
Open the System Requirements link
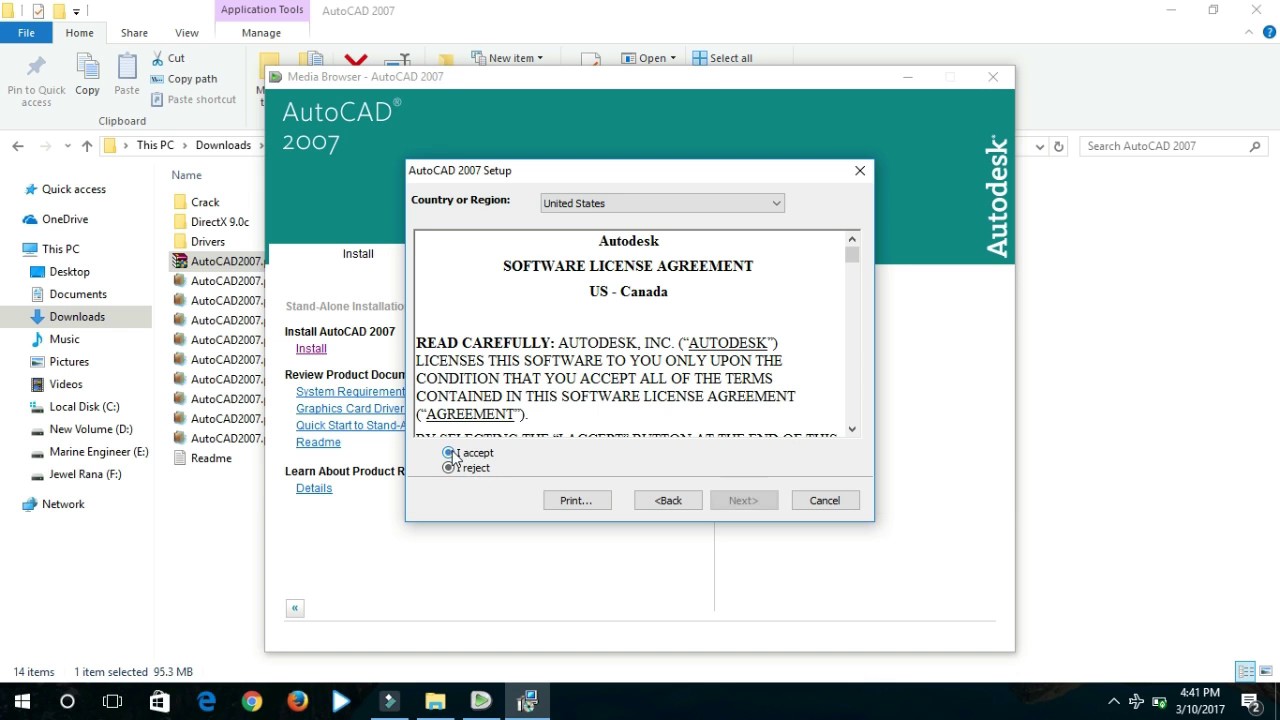(x=350, y=392)
